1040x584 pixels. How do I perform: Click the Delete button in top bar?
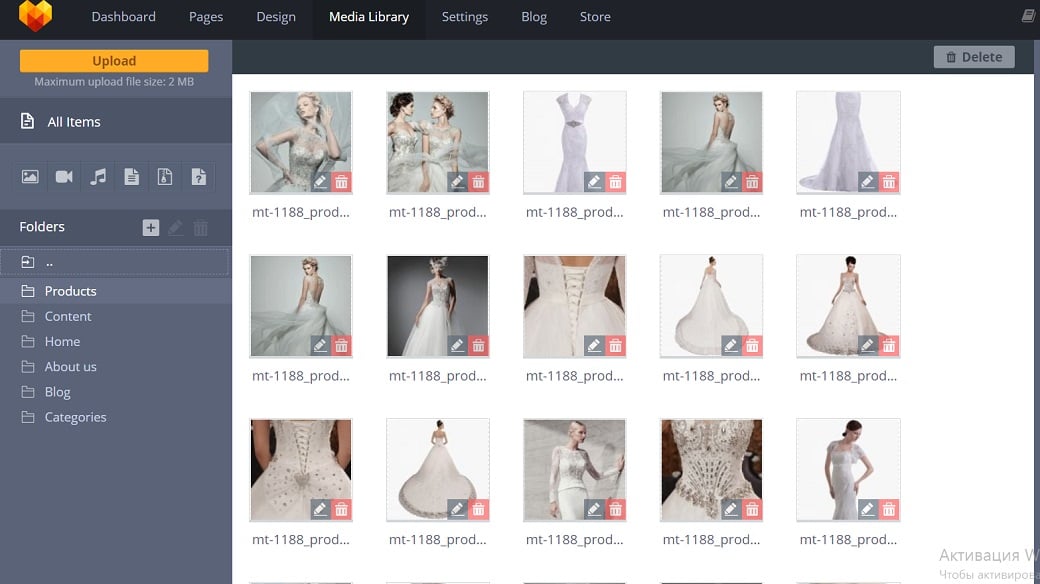click(x=973, y=57)
